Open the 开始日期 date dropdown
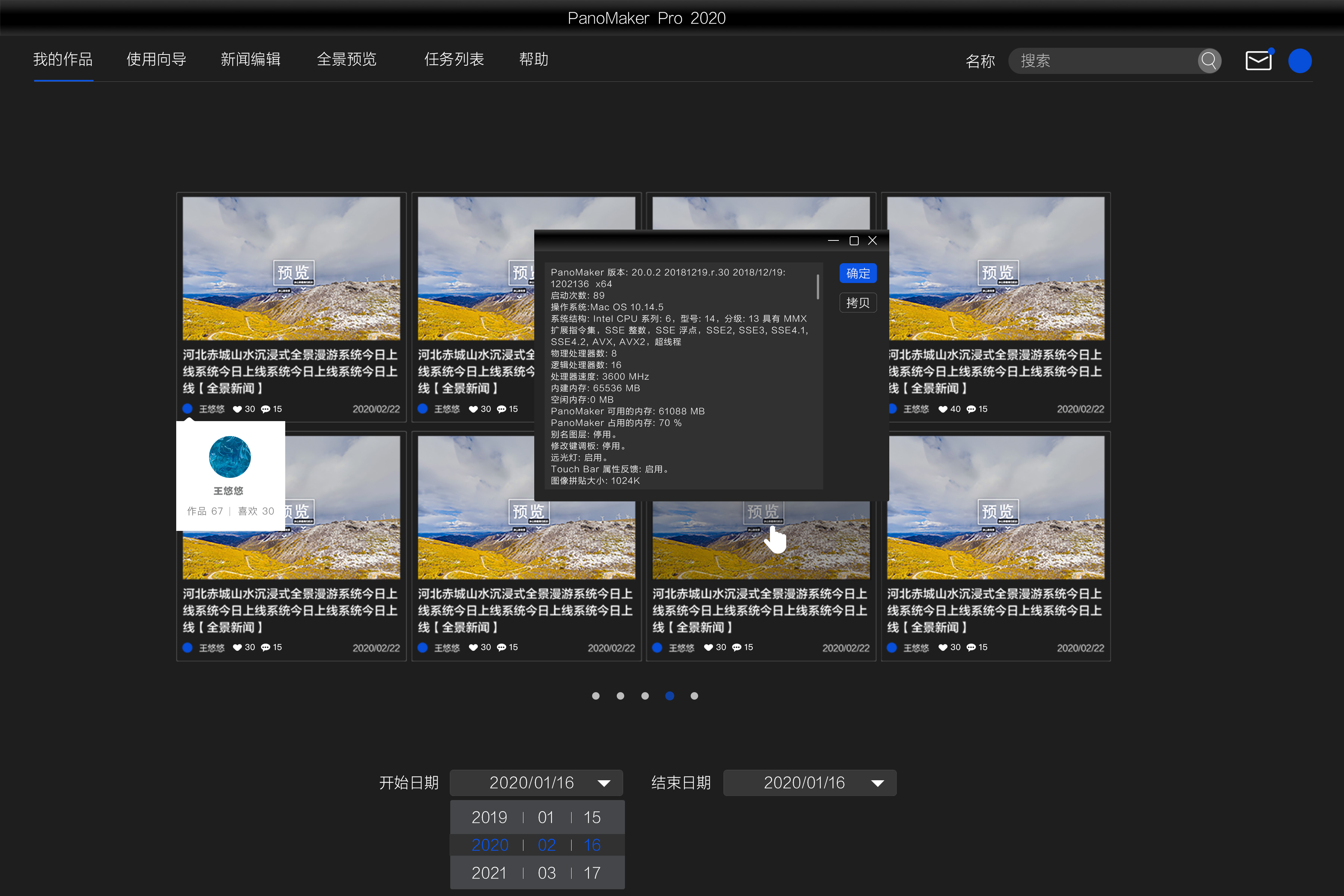The image size is (1344, 896). coord(536,783)
